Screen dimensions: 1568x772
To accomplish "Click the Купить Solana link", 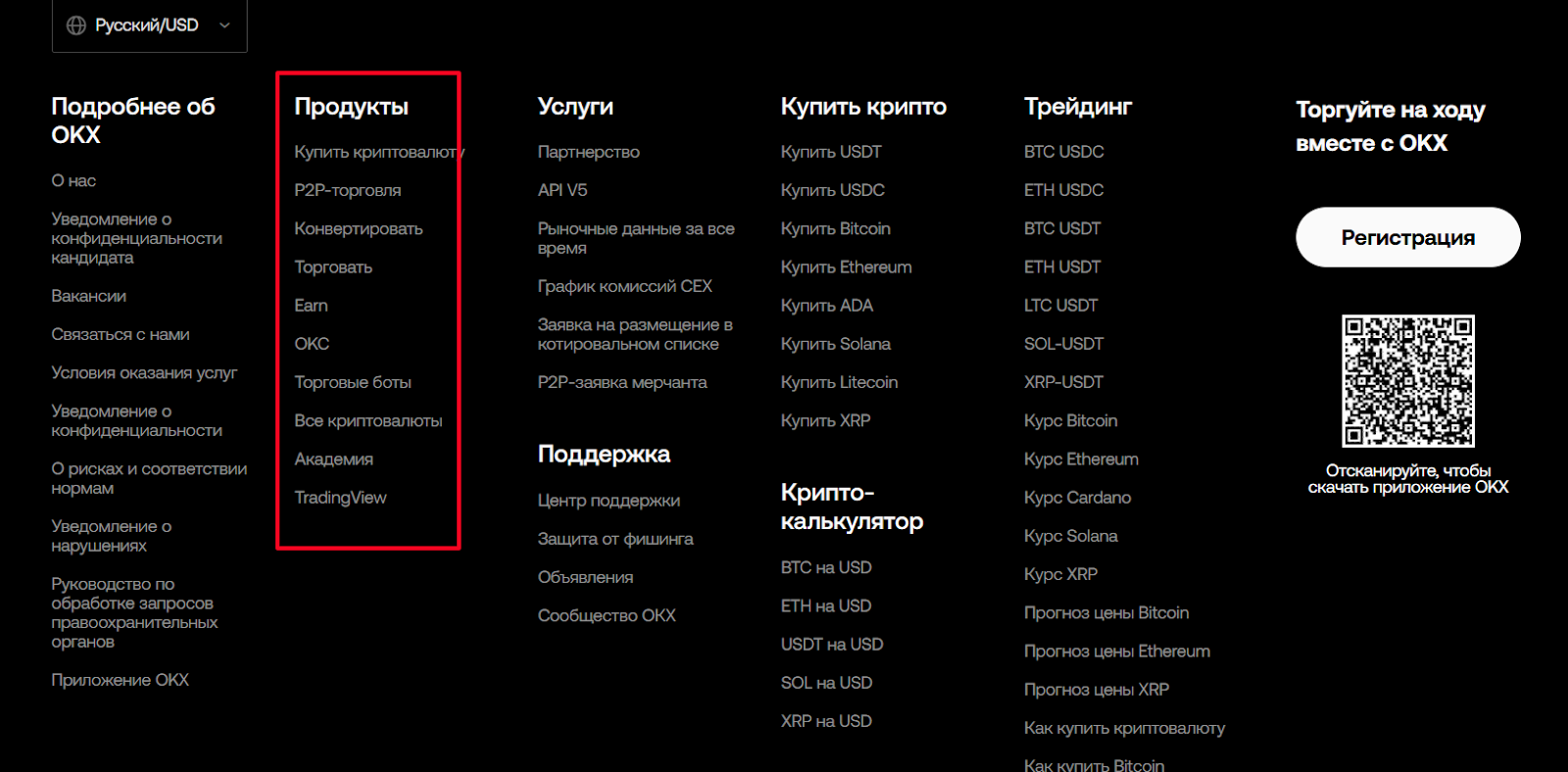I will pos(835,344).
